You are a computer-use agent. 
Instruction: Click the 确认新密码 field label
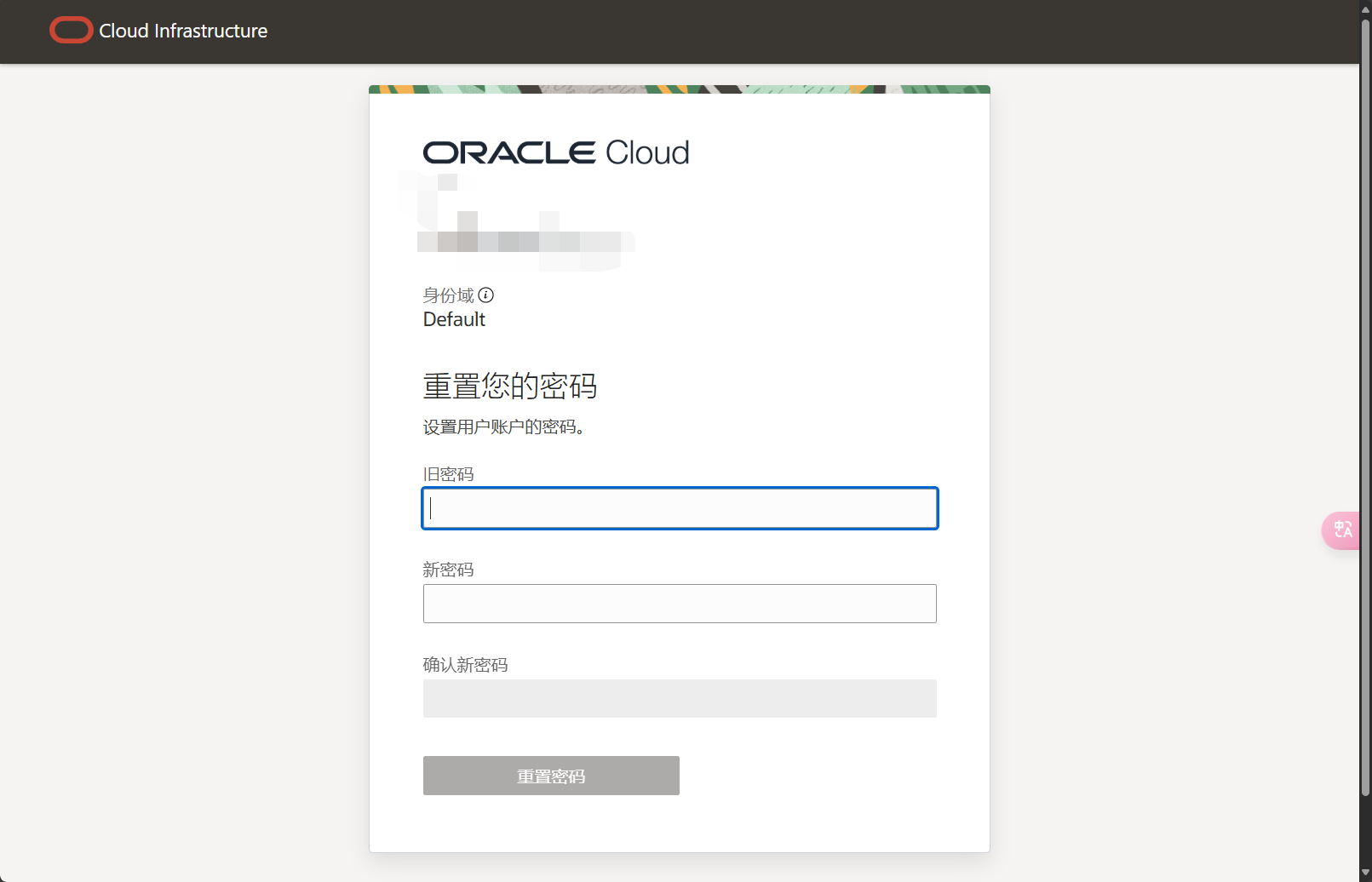pos(465,665)
